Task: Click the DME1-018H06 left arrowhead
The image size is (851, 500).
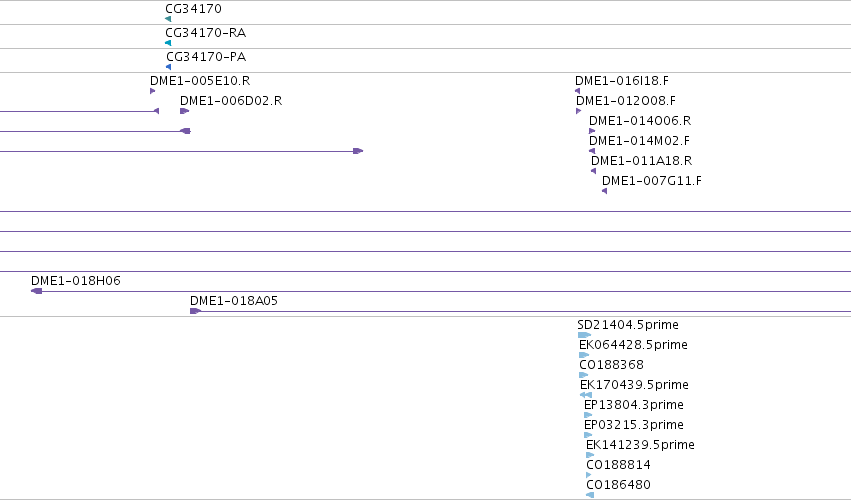Action: pyautogui.click(x=36, y=291)
